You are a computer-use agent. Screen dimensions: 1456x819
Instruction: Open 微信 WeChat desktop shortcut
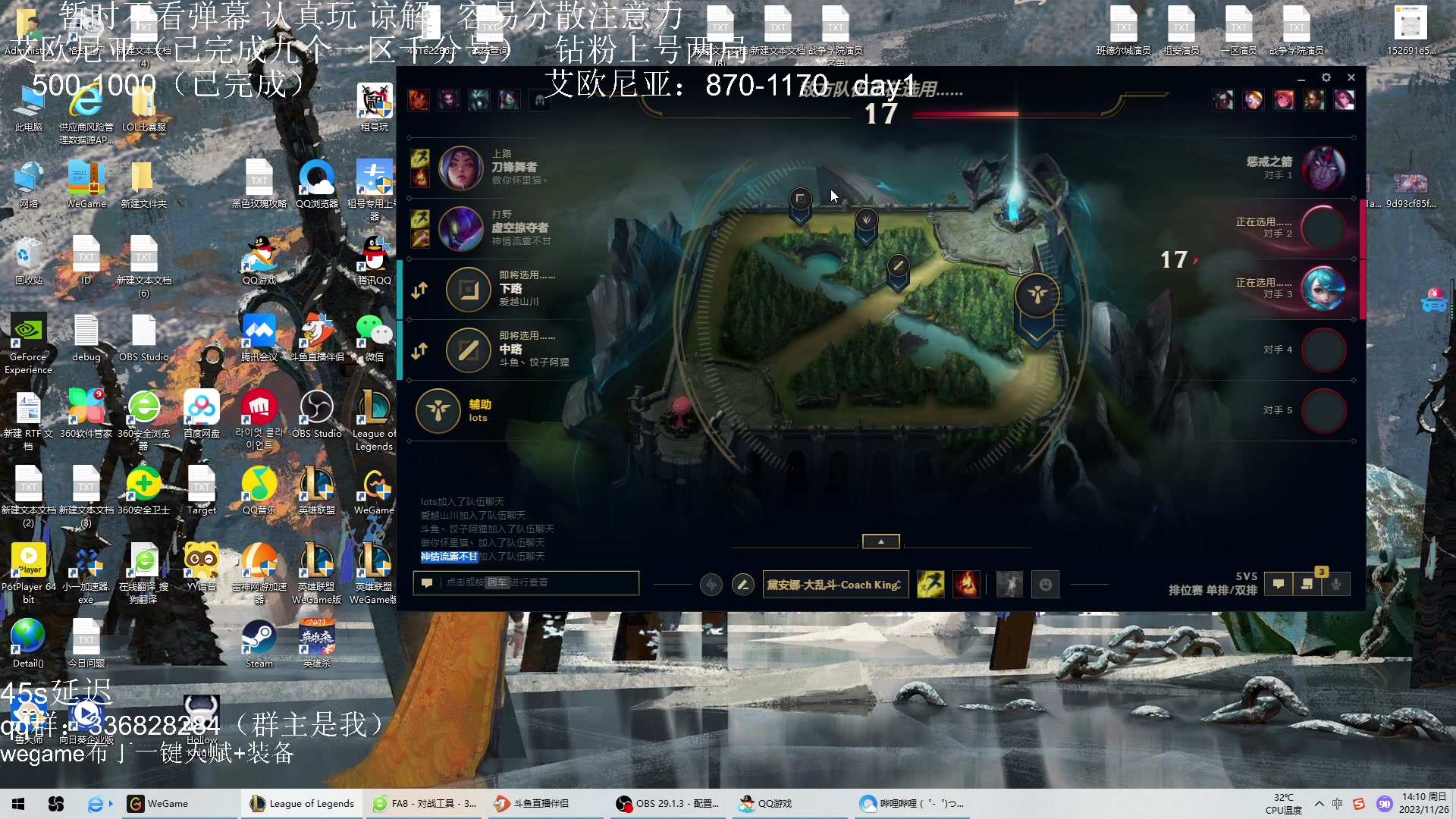(x=374, y=337)
